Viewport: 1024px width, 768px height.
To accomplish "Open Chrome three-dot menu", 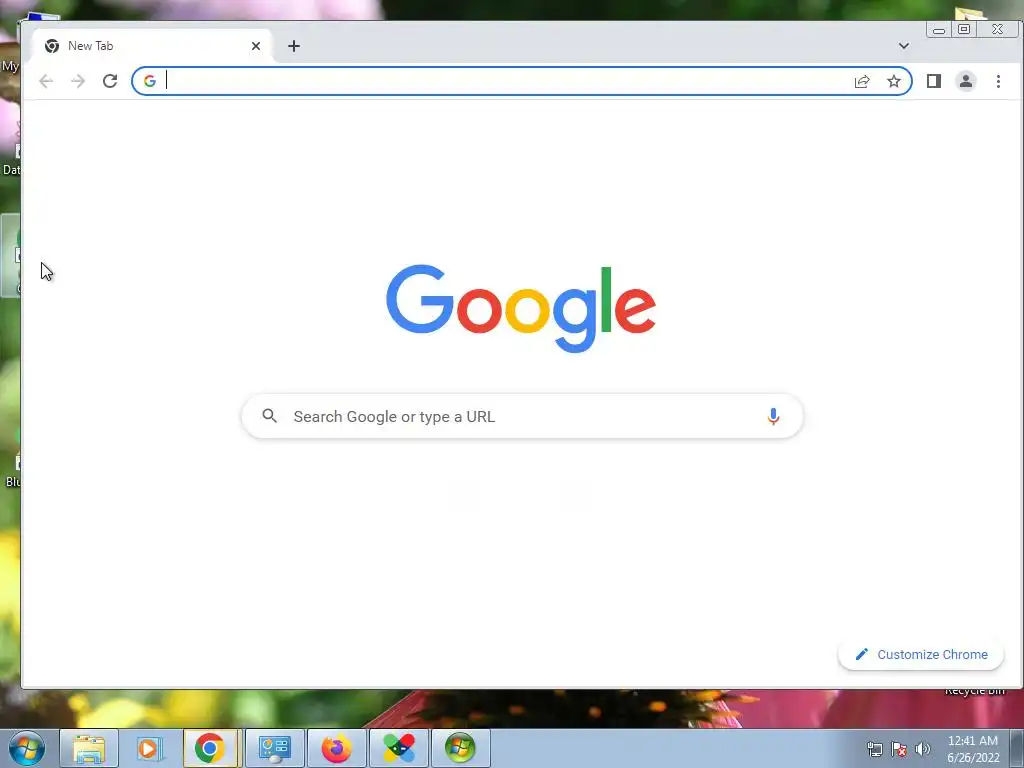I will tap(998, 81).
